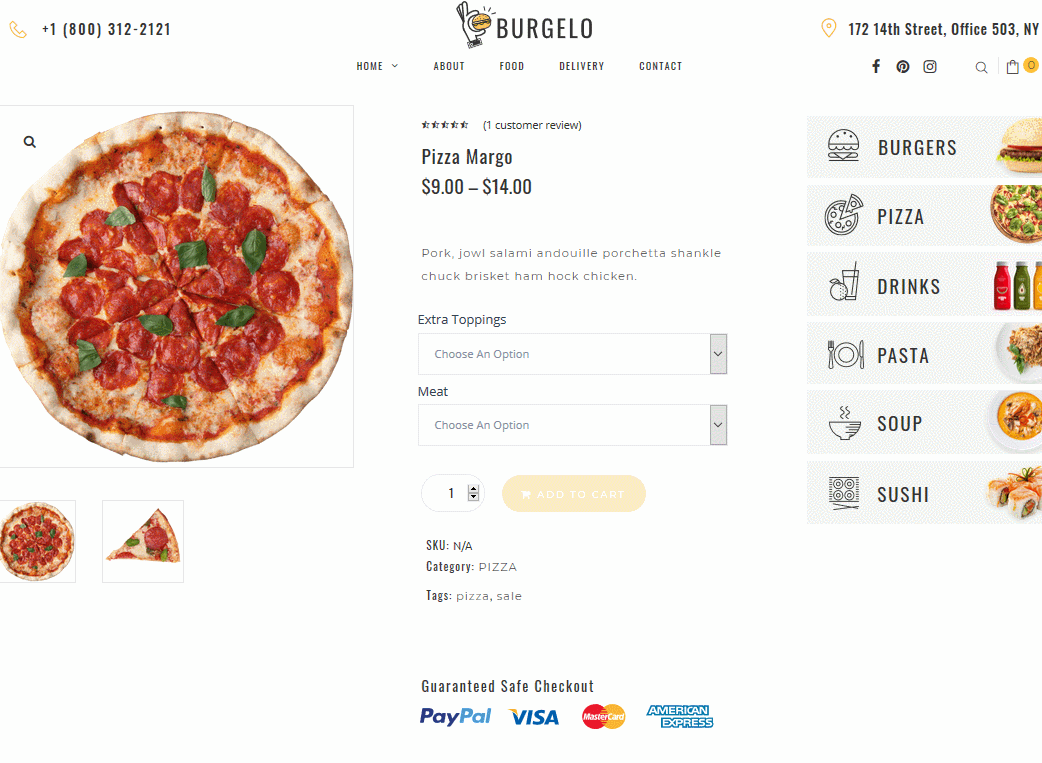The image size is (1042, 763).
Task: Go to the Delivery menu item
Action: 581,66
